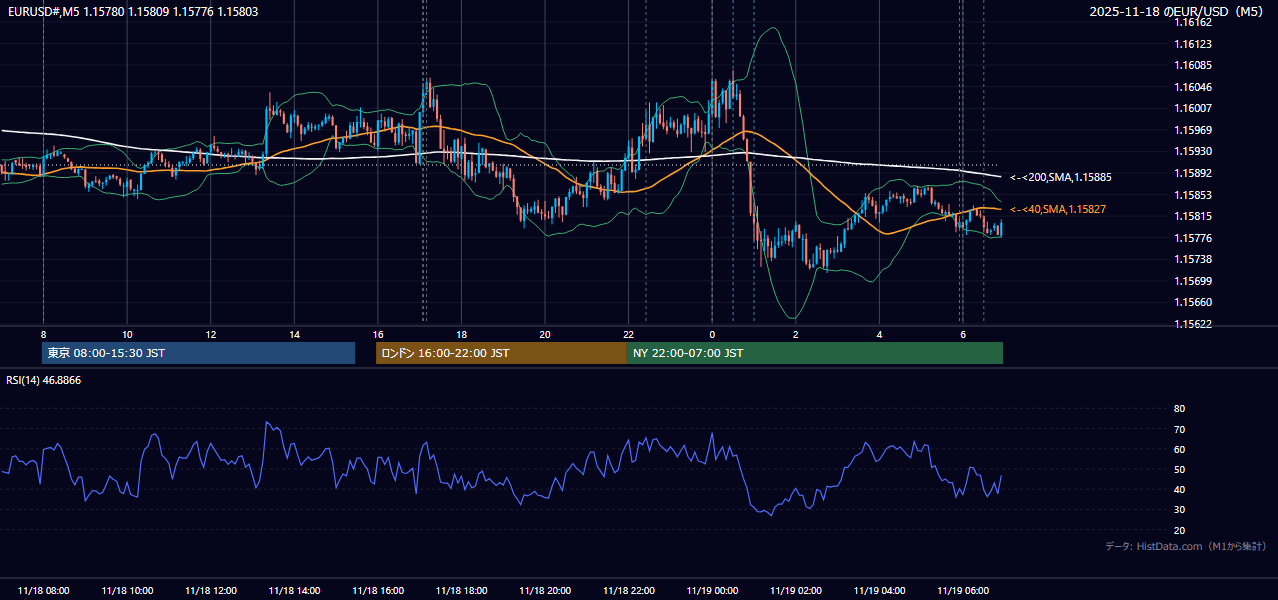Click hour tick 0 under price chart
Viewport: 1278px width, 600px height.
click(x=712, y=334)
